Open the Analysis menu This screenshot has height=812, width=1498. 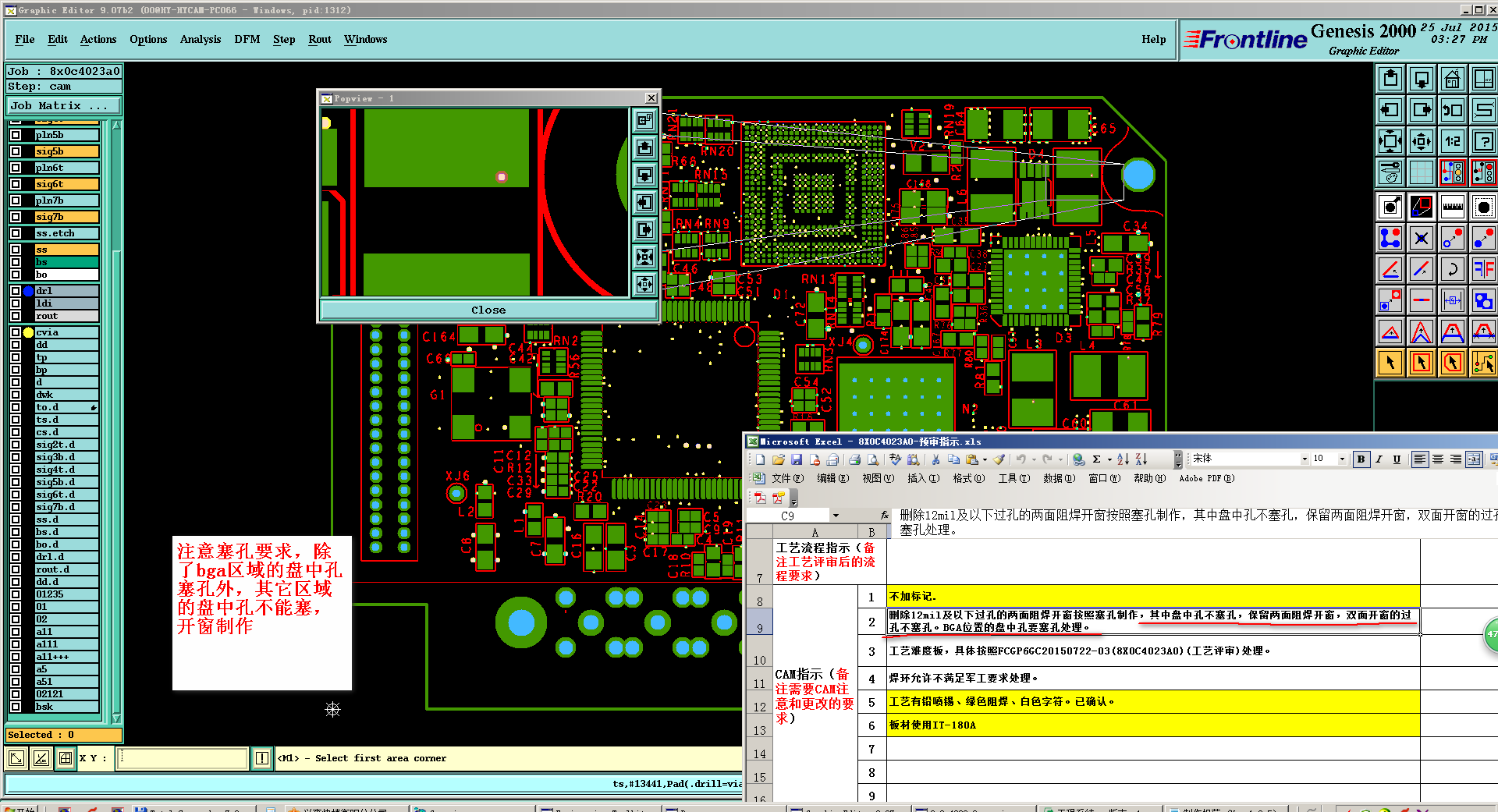pyautogui.click(x=200, y=39)
